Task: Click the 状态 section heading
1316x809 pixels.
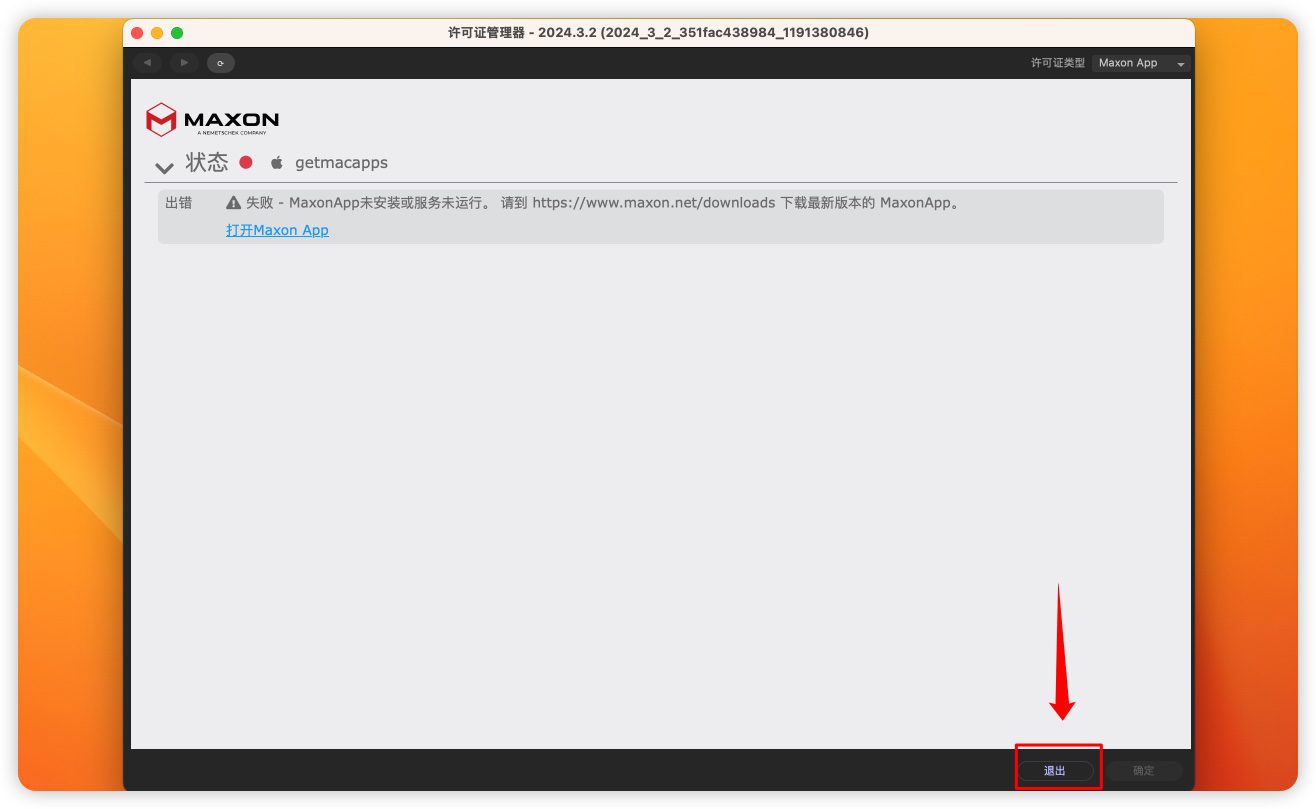Action: (x=207, y=162)
